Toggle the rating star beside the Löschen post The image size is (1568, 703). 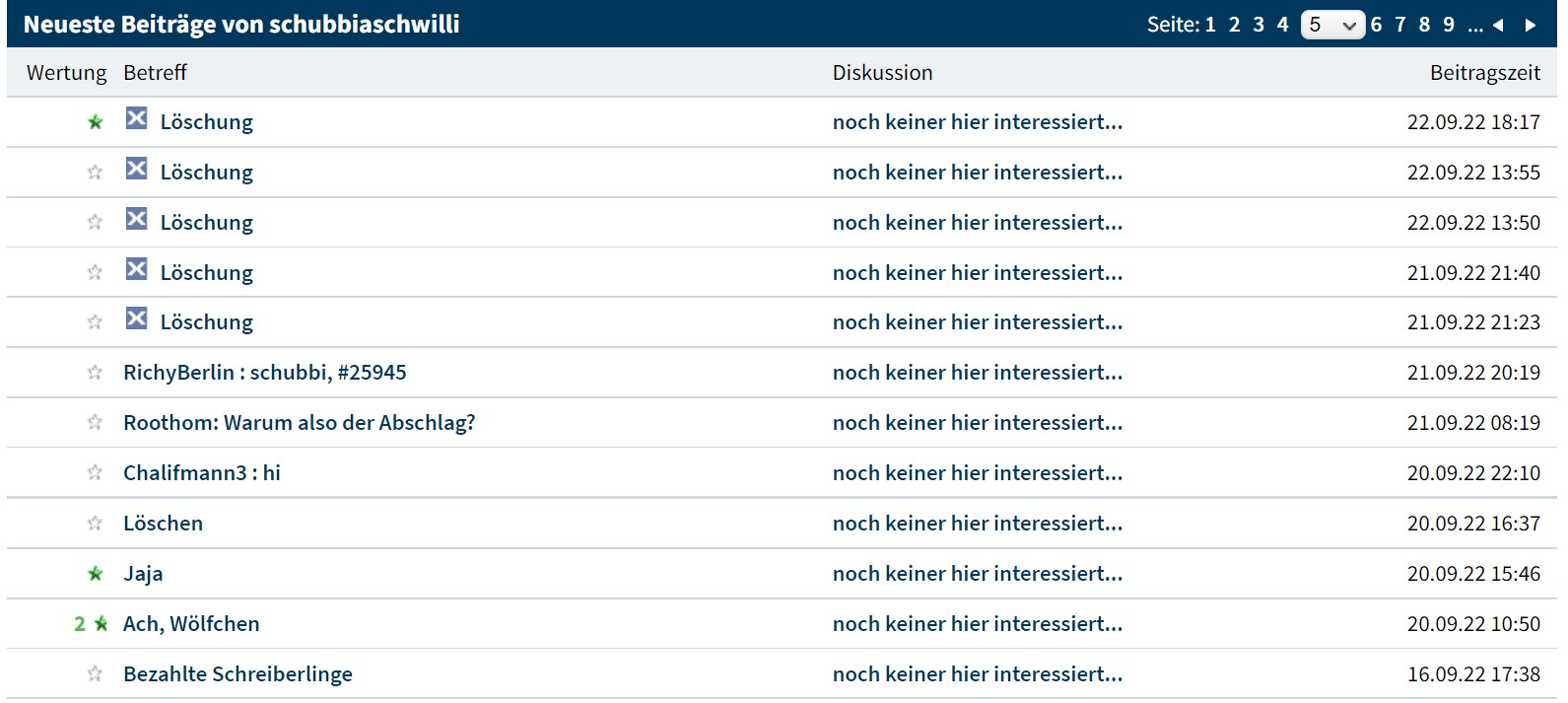pos(95,524)
